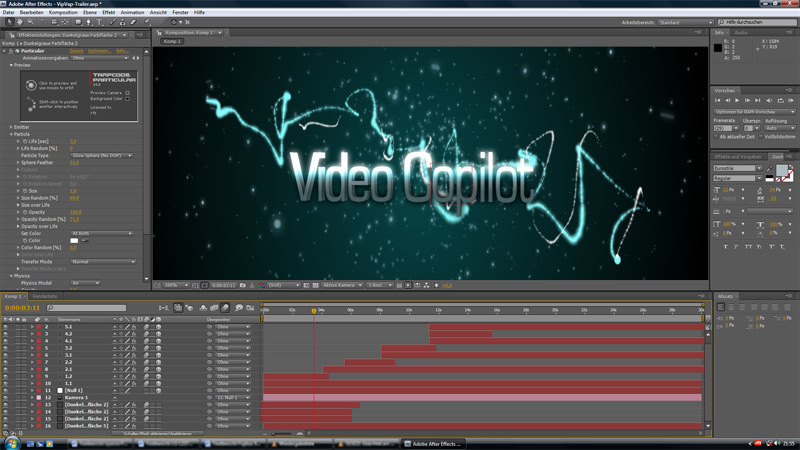Select the Puppet Pin tool
Image resolution: width=800 pixels, height=450 pixels.
pyautogui.click(x=148, y=22)
